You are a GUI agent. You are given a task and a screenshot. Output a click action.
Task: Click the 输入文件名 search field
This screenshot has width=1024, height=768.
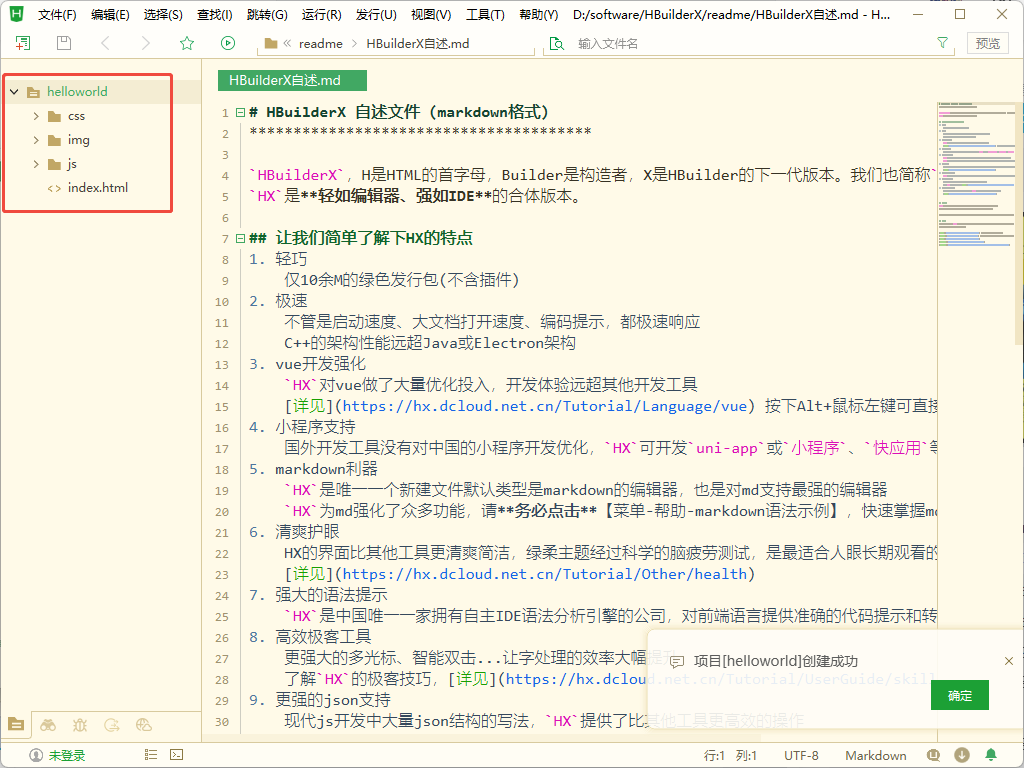(x=751, y=44)
